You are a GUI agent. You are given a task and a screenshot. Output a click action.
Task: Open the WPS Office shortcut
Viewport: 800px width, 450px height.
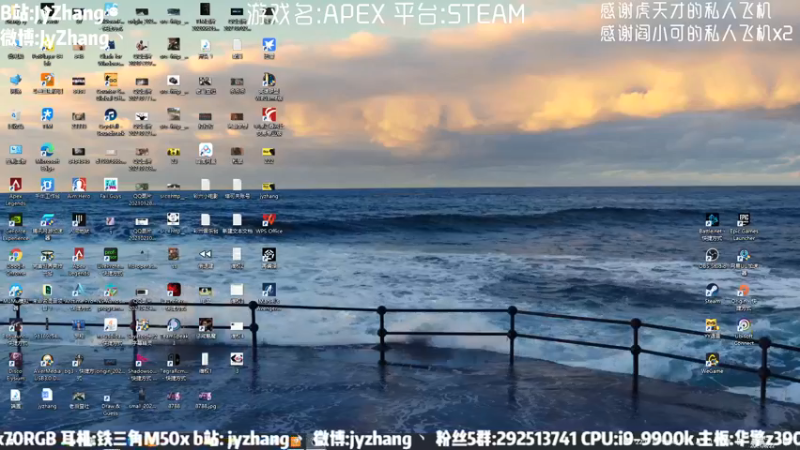tap(269, 220)
